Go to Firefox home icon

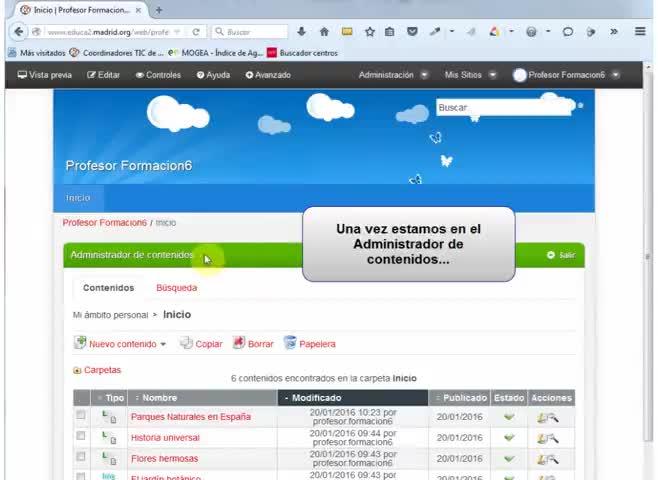324,31
